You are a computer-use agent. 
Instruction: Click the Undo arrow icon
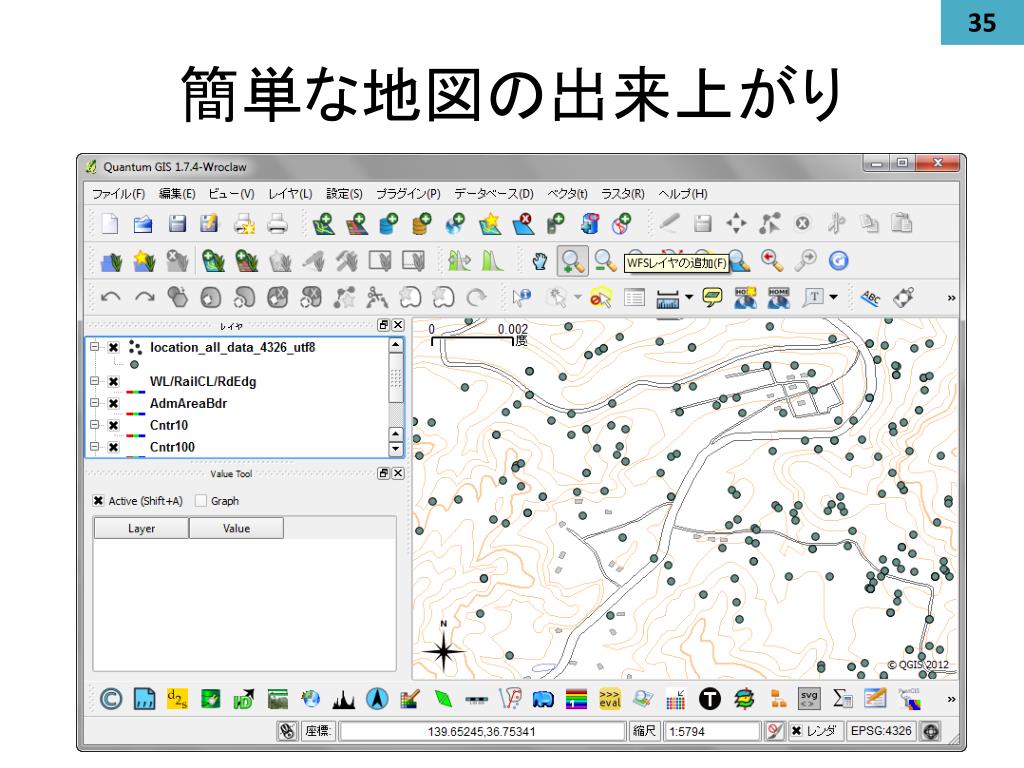click(110, 298)
